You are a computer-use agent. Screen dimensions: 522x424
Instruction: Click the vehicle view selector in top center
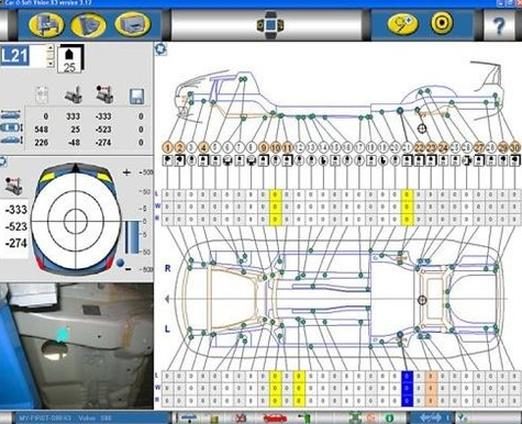[270, 25]
